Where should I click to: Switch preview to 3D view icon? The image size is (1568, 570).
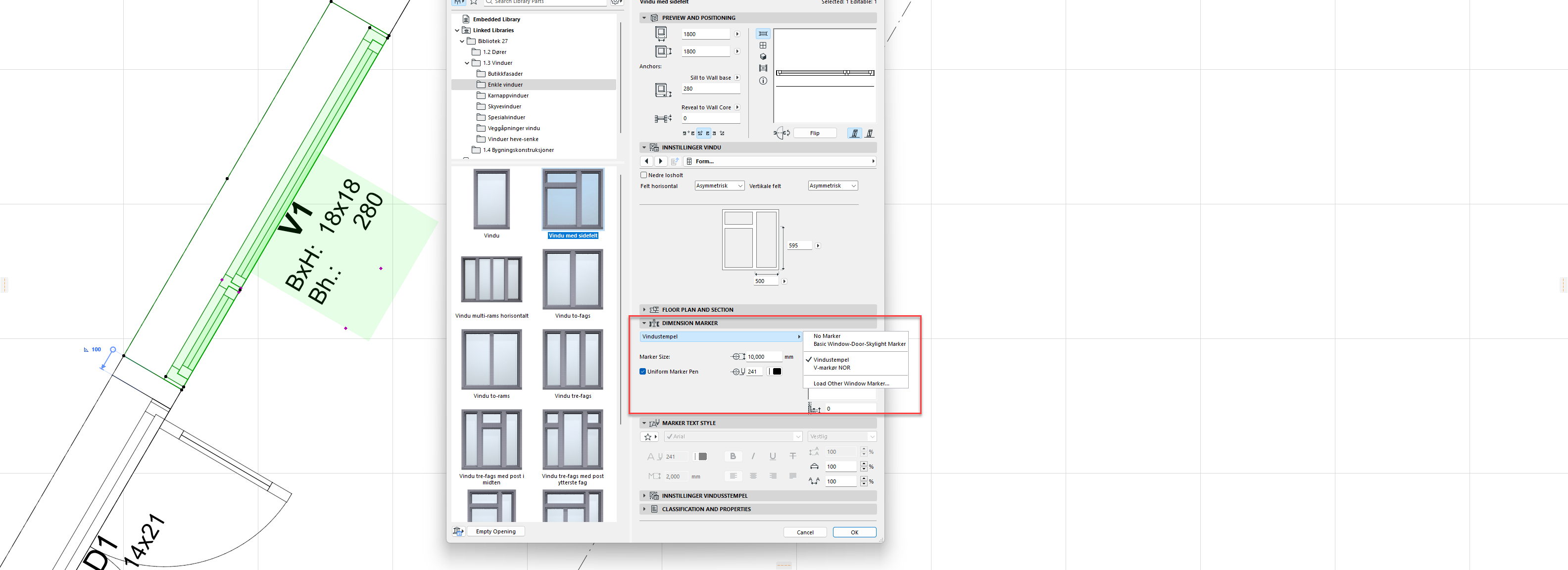click(x=763, y=56)
